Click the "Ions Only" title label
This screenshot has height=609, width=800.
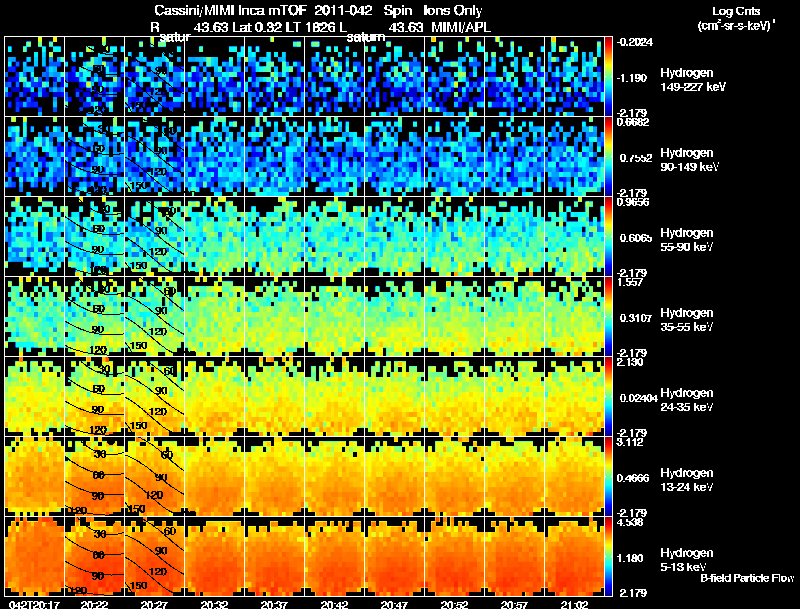click(x=452, y=11)
